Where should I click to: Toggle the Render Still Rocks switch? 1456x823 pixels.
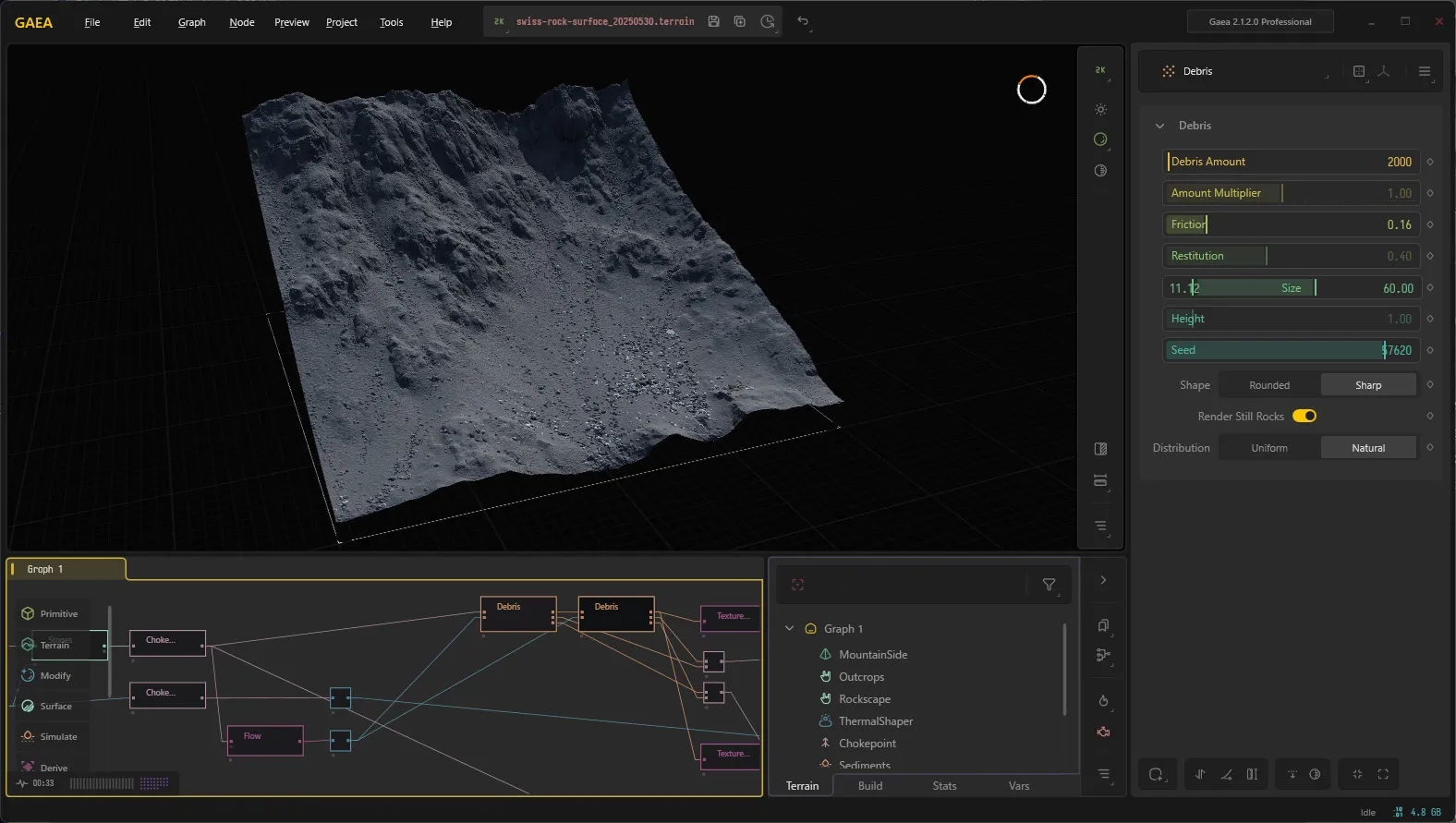pos(1304,417)
